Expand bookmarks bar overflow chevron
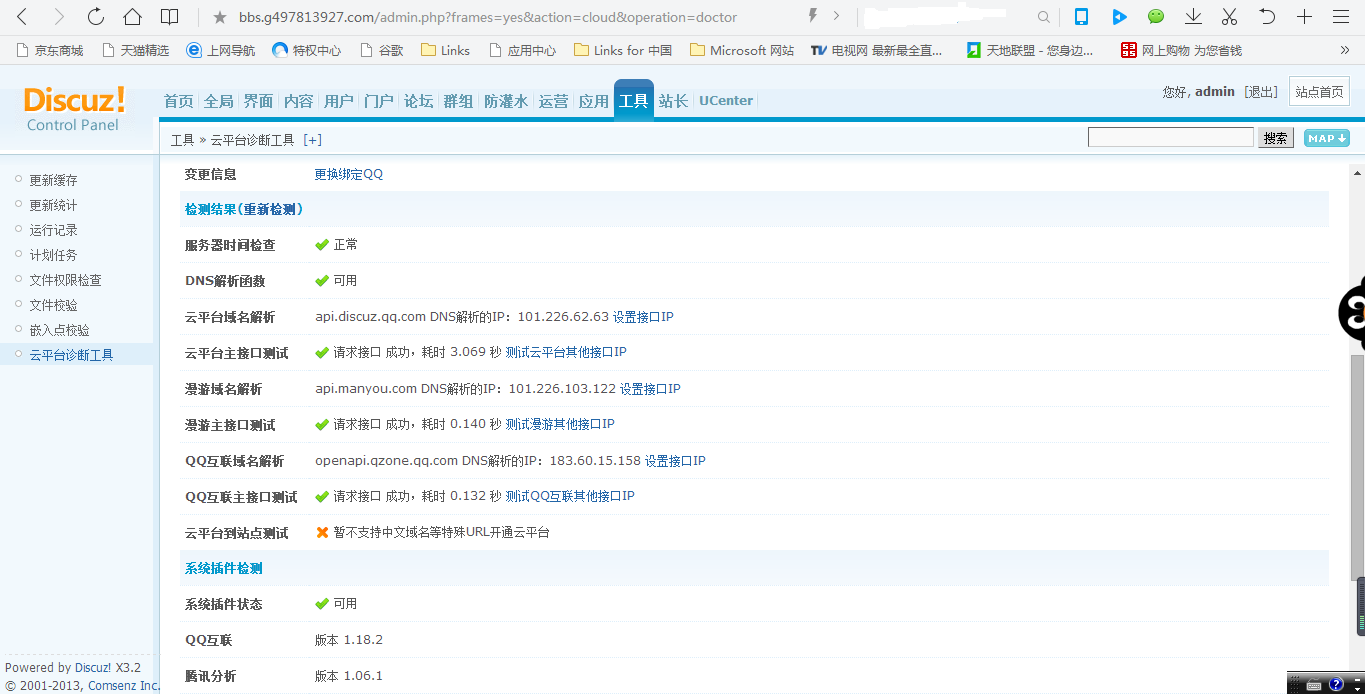Viewport: 1365px width, 694px height. tap(1345, 50)
